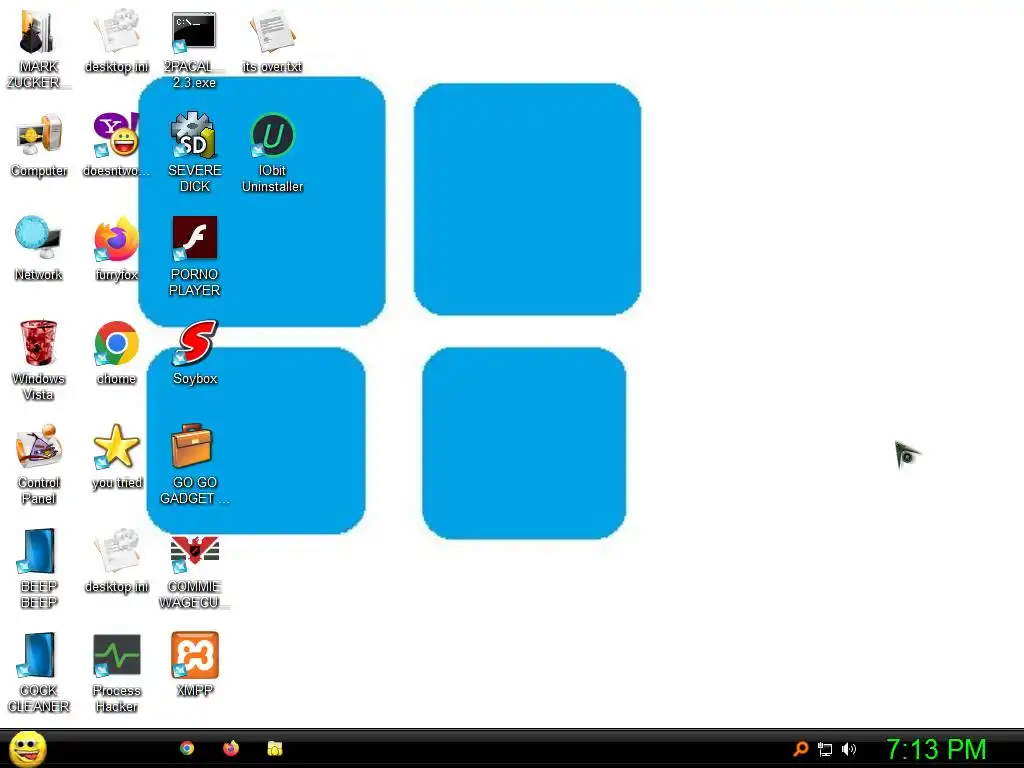Click Firefox icon in the taskbar
The width and height of the screenshot is (1024, 768).
231,748
